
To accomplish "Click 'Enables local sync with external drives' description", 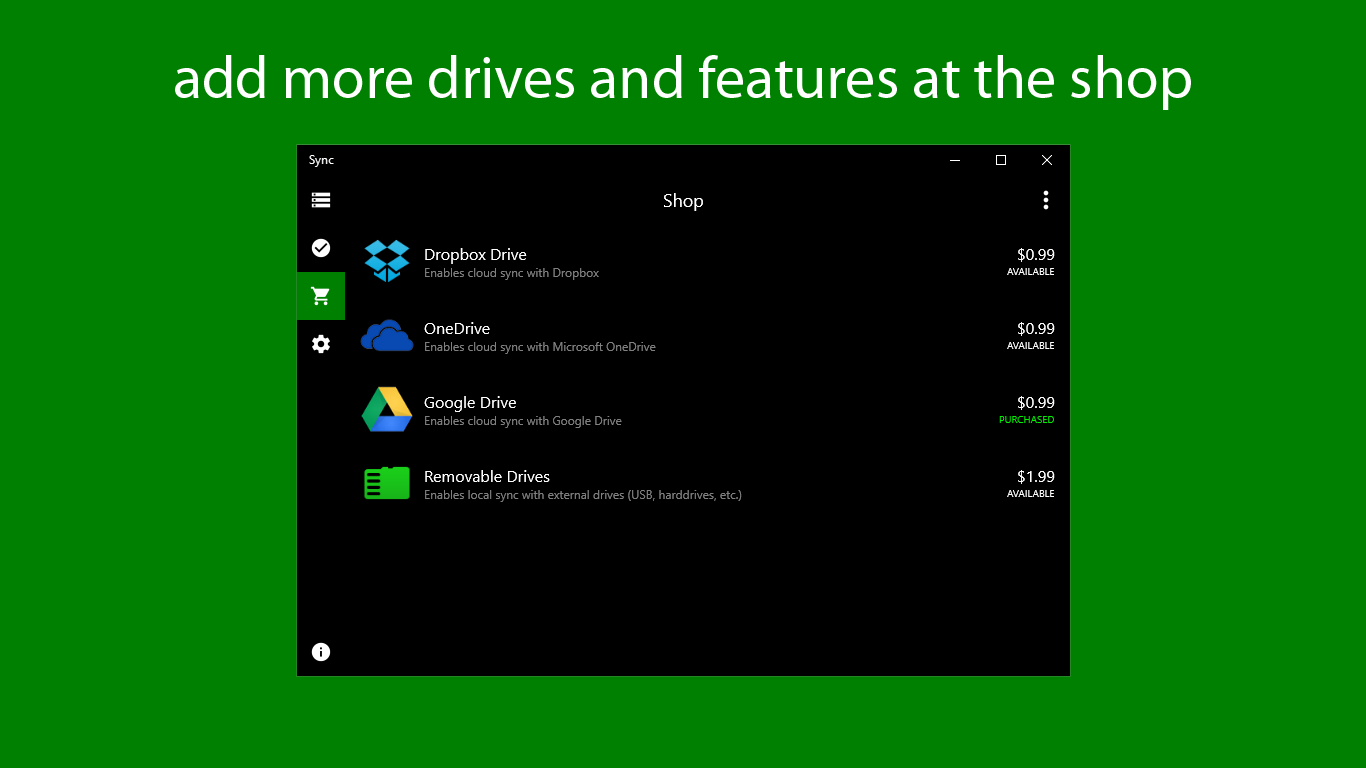I will coord(583,495).
